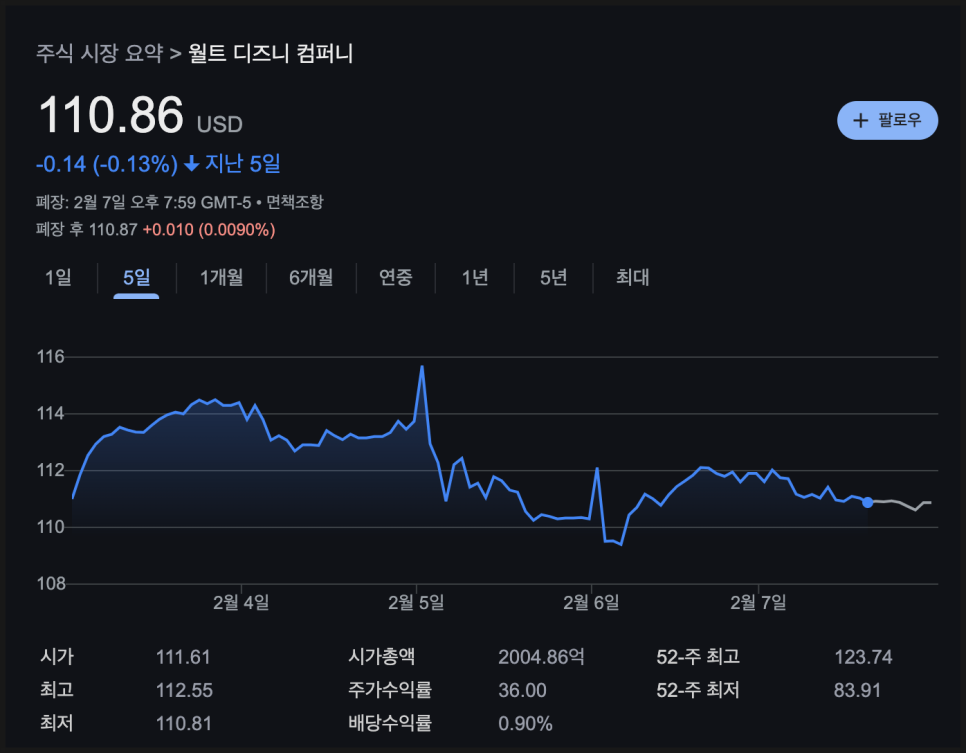Viewport: 966px width, 753px height.
Task: Click the 2월 6일 axis label
Action: pos(591,602)
